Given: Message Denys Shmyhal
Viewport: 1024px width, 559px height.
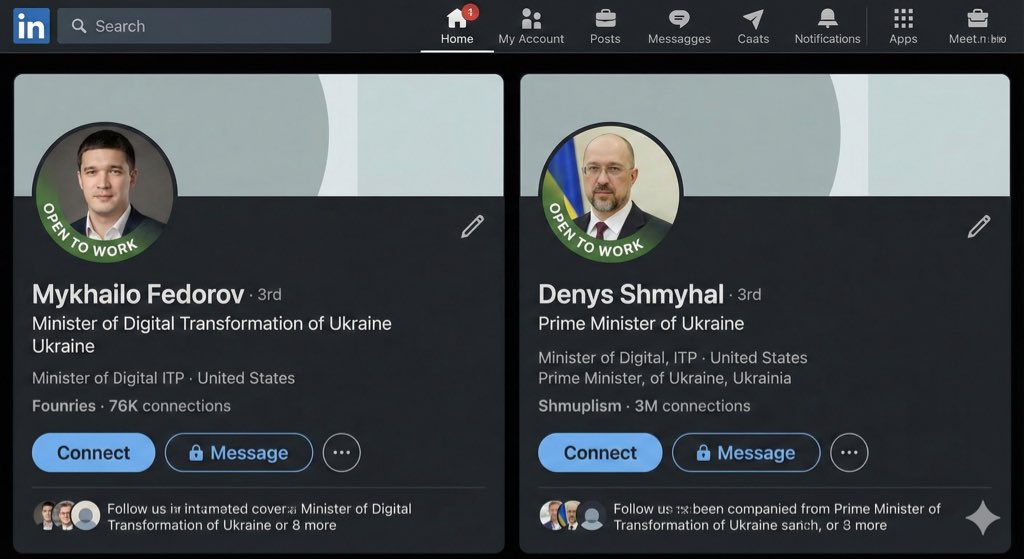Looking at the screenshot, I should [746, 453].
